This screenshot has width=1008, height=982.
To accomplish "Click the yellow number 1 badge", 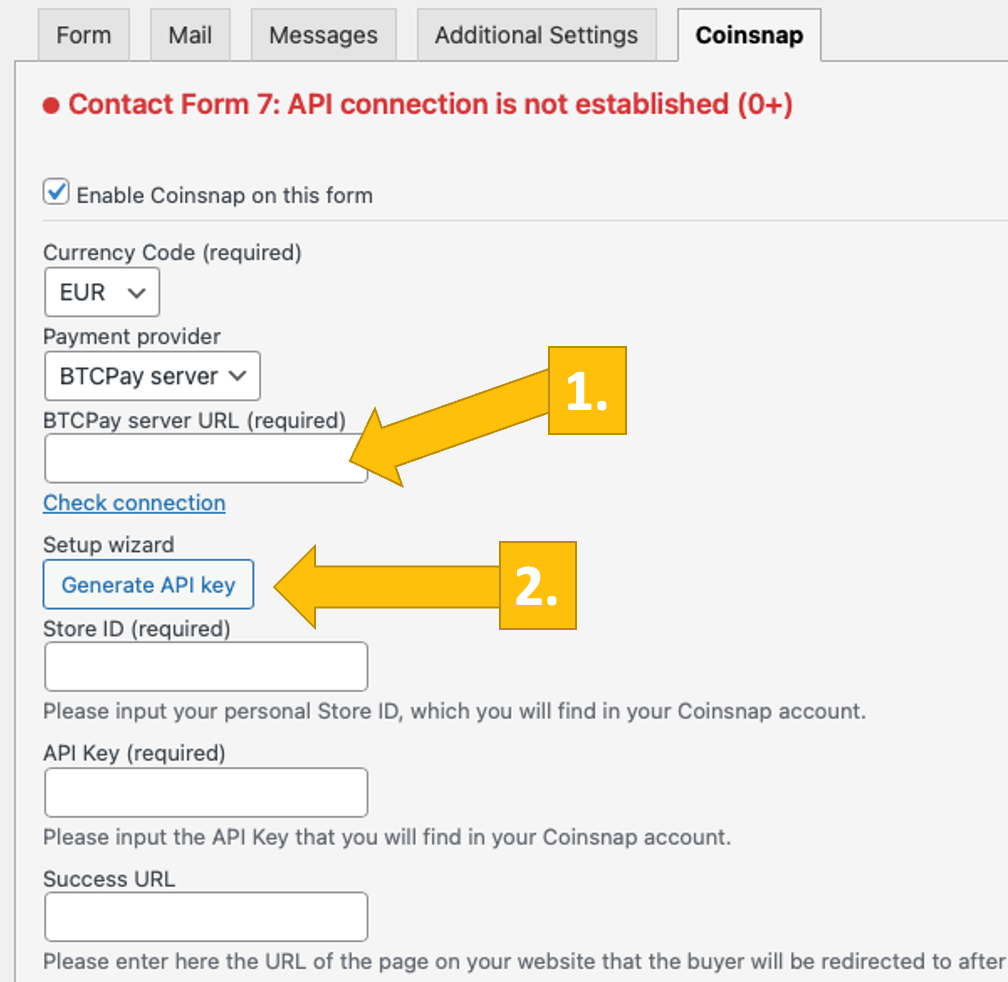I will pos(587,391).
